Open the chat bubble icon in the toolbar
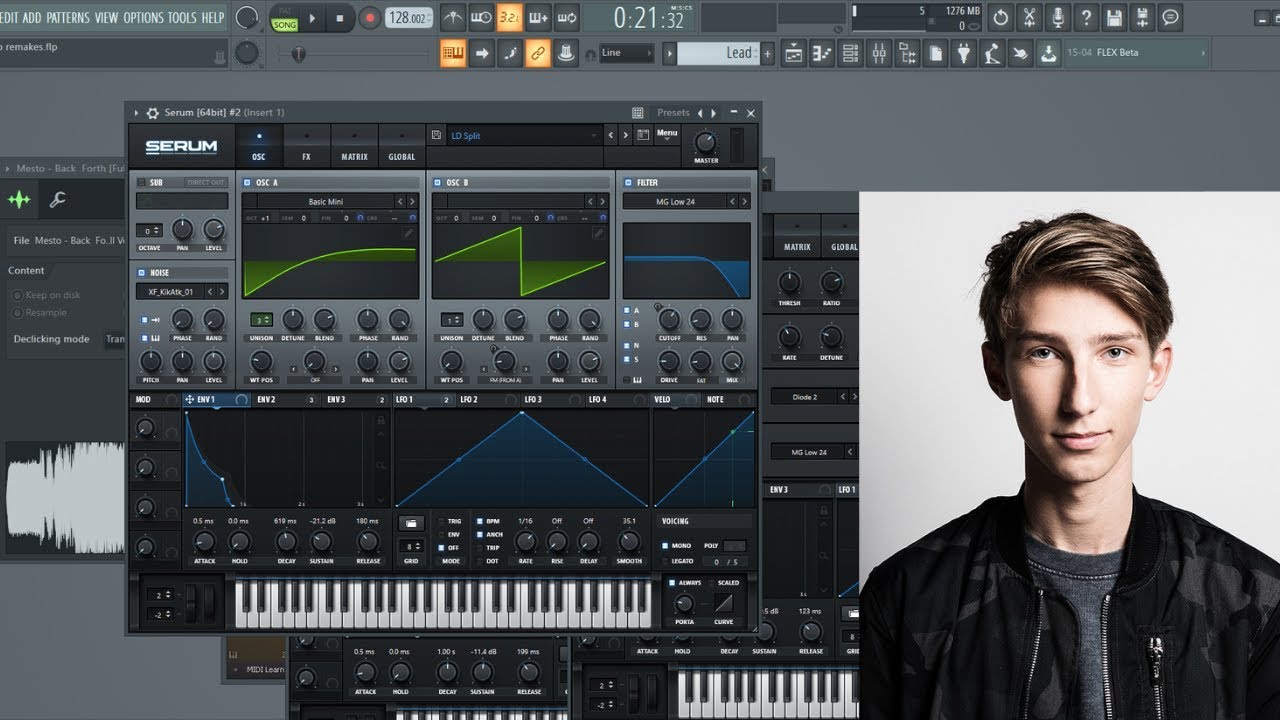Screen dimensions: 1280x720 1169,18
